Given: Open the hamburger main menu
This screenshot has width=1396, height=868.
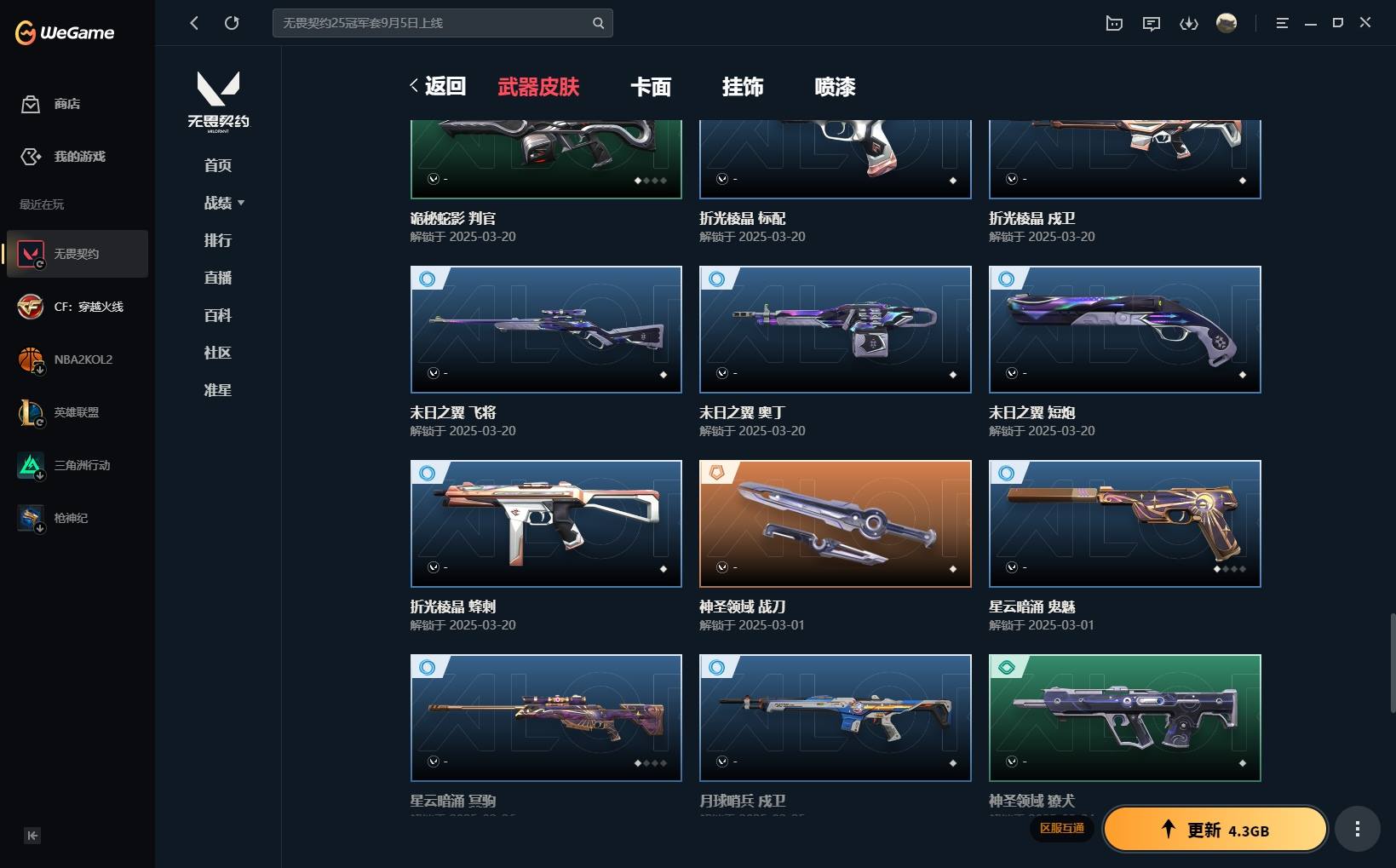Looking at the screenshot, I should 1282,23.
